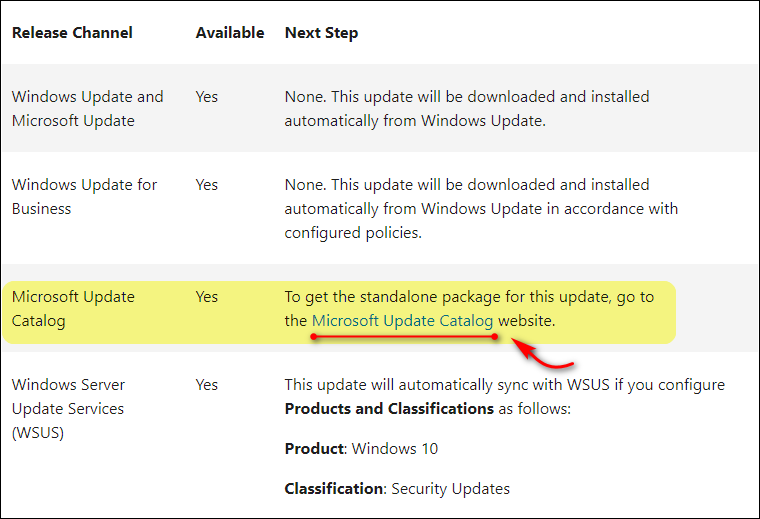760x519 pixels.
Task: Select the highlighted Microsoft Update Catalog channel cell
Action: (72, 308)
